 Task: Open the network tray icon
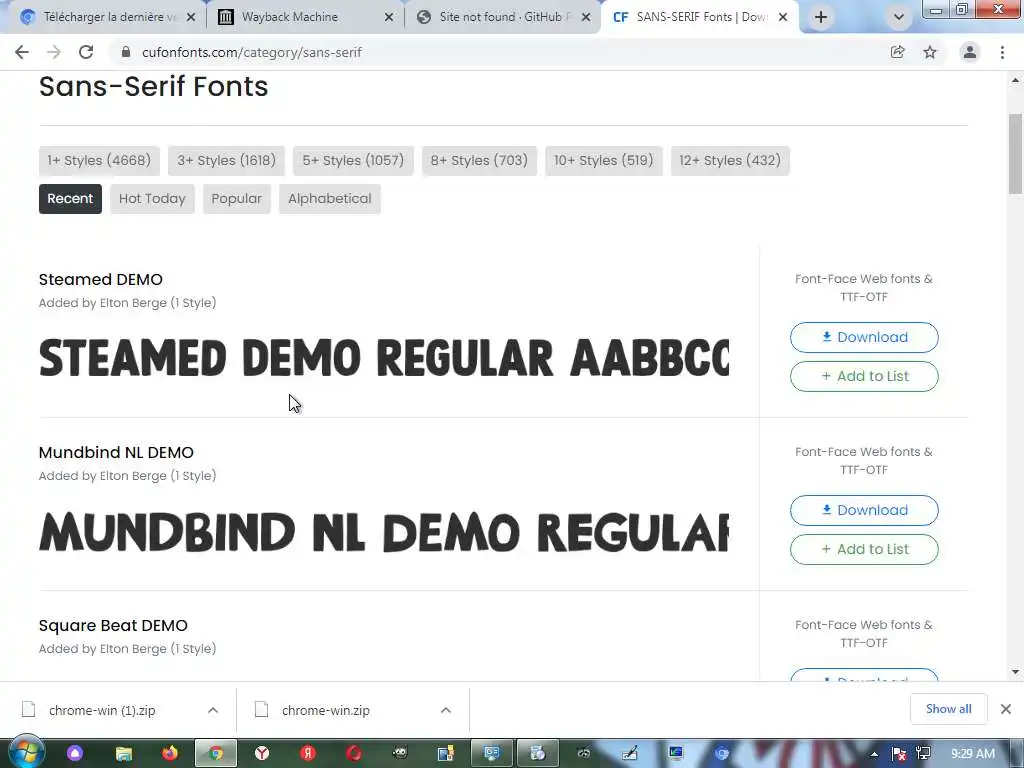click(923, 754)
